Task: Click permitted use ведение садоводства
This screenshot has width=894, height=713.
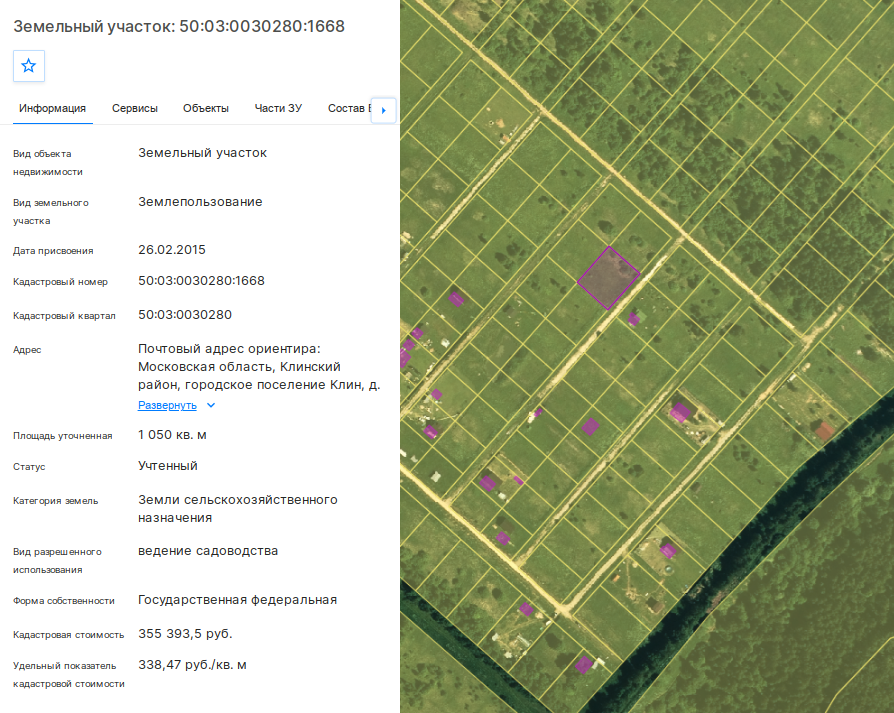Action: coord(208,551)
